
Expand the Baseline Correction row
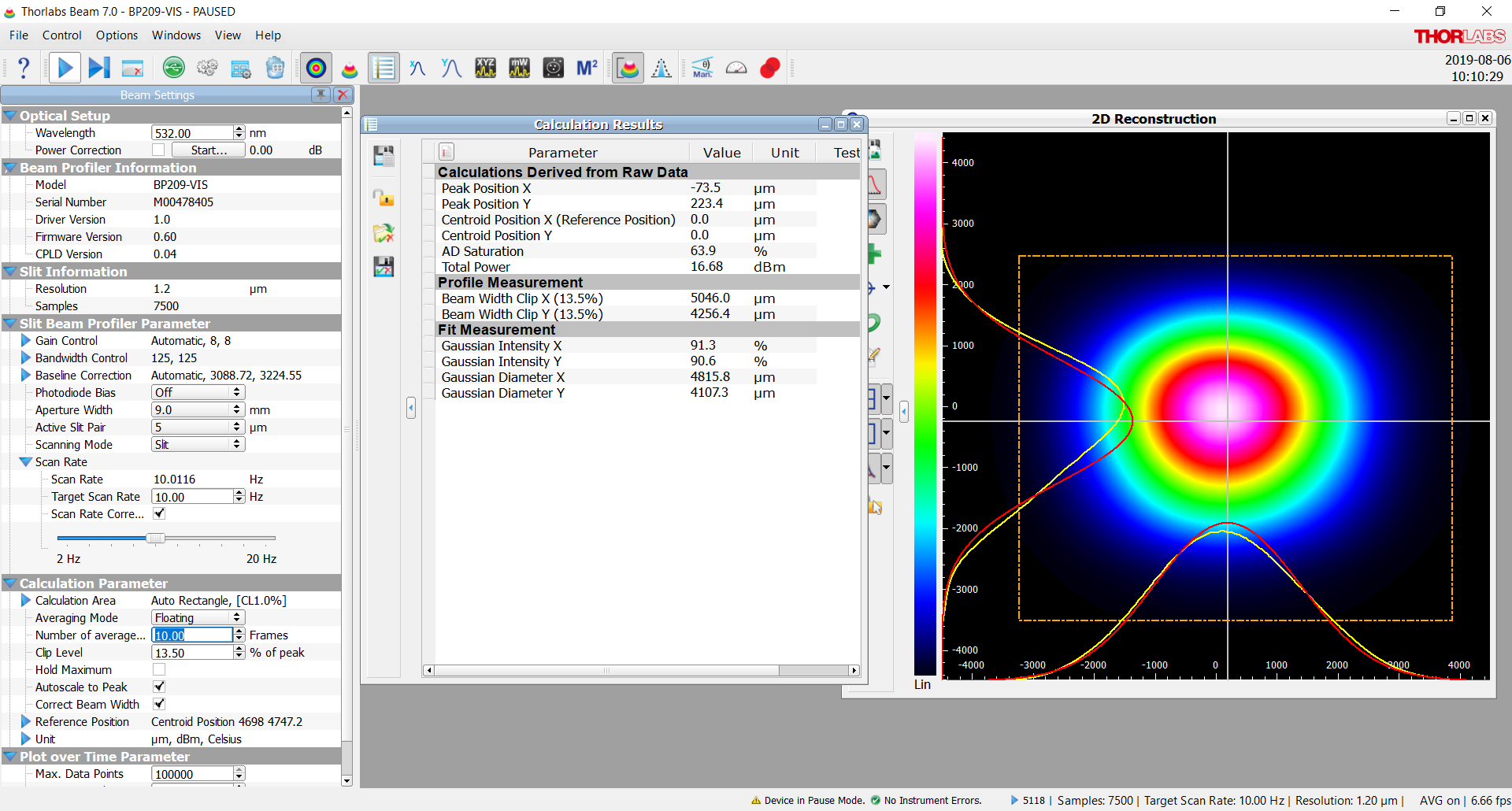tap(26, 376)
